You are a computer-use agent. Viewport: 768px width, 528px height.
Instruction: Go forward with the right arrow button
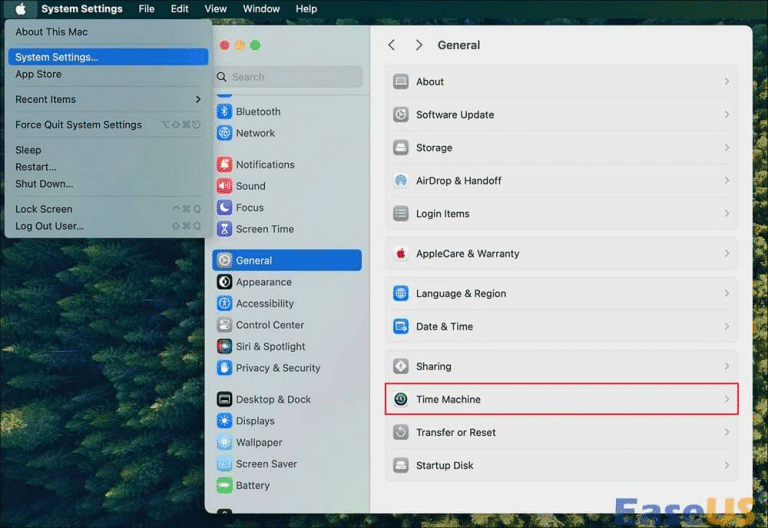pyautogui.click(x=419, y=45)
